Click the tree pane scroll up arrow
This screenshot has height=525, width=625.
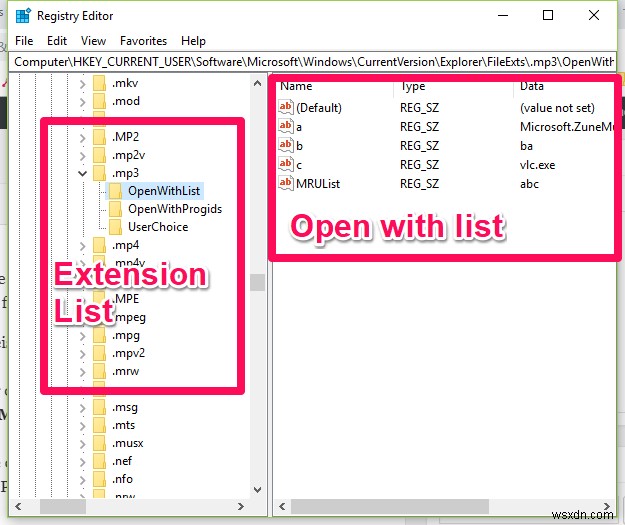pos(257,83)
